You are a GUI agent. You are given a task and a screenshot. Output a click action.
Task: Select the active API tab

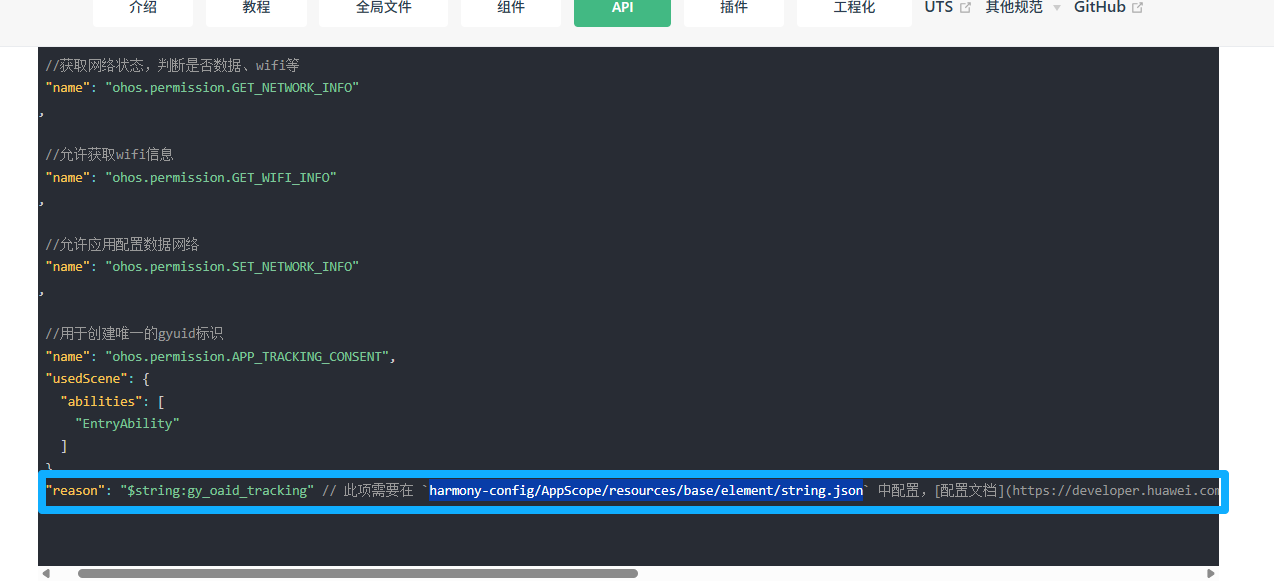(x=622, y=10)
